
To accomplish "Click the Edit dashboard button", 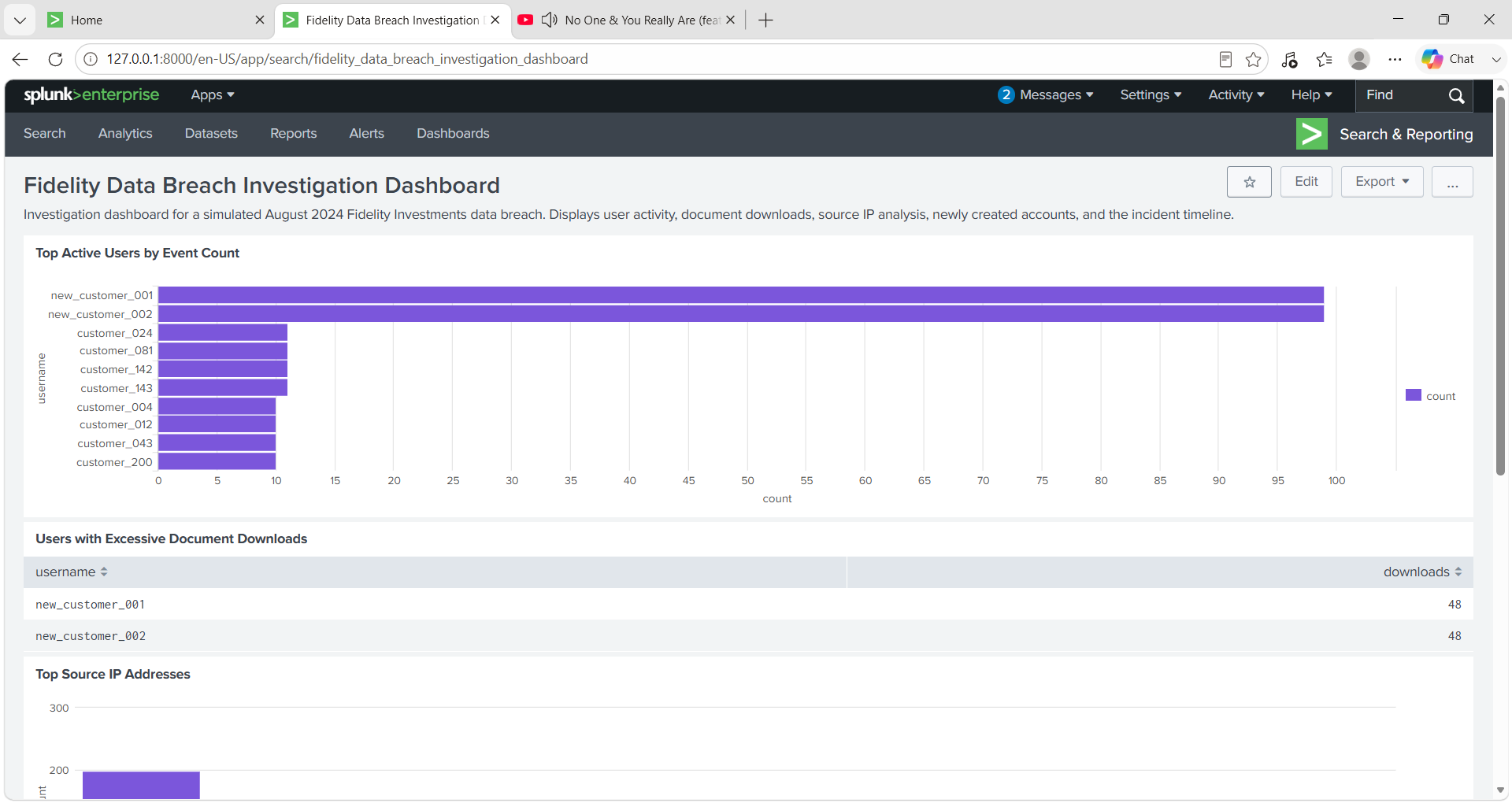I will point(1306,182).
